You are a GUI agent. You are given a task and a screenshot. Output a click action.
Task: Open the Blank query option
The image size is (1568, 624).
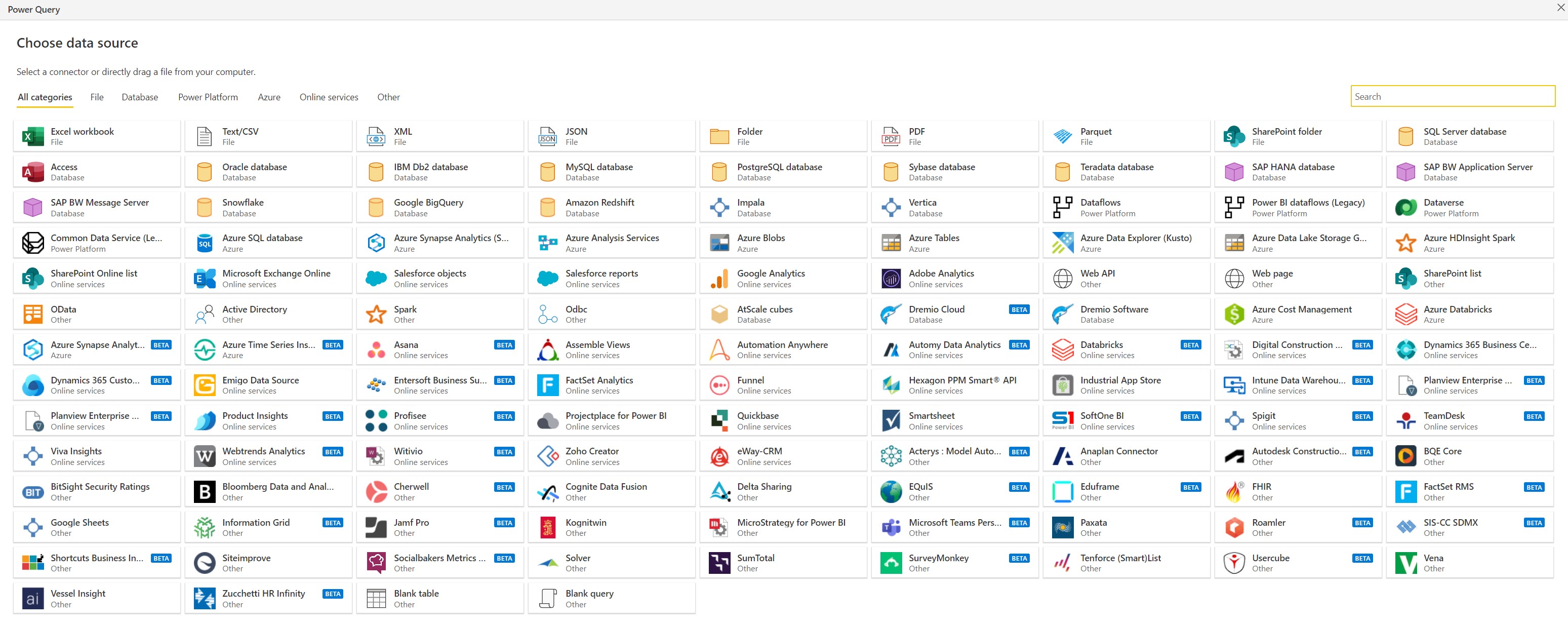[x=611, y=597]
